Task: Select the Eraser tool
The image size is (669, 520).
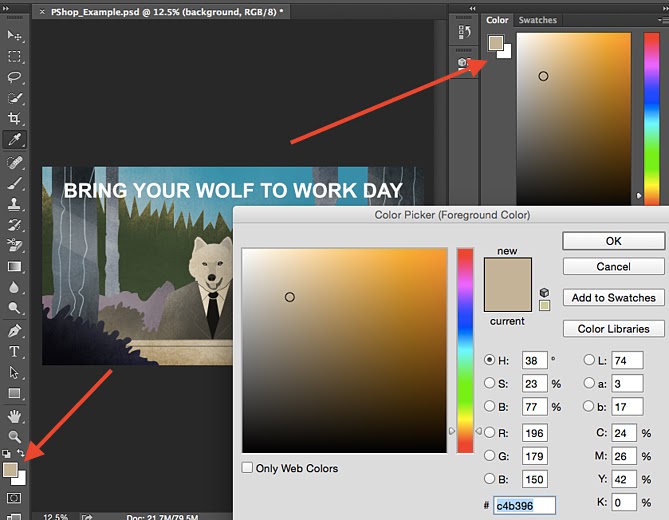Action: (x=14, y=245)
